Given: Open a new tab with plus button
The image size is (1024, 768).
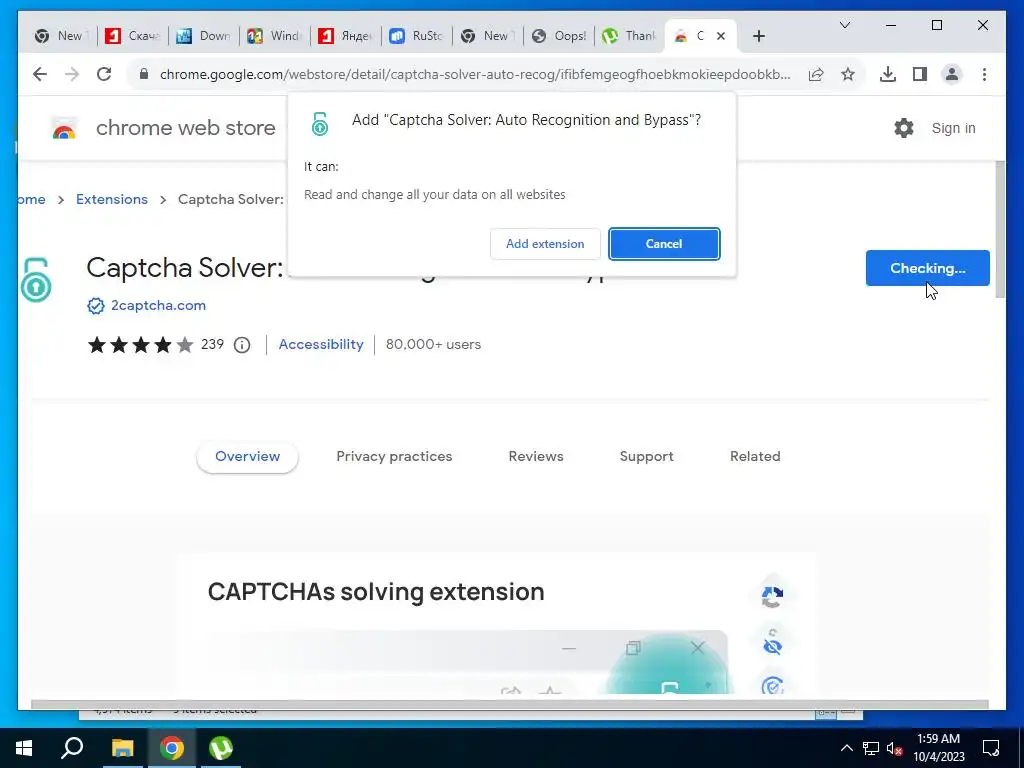Looking at the screenshot, I should point(758,36).
